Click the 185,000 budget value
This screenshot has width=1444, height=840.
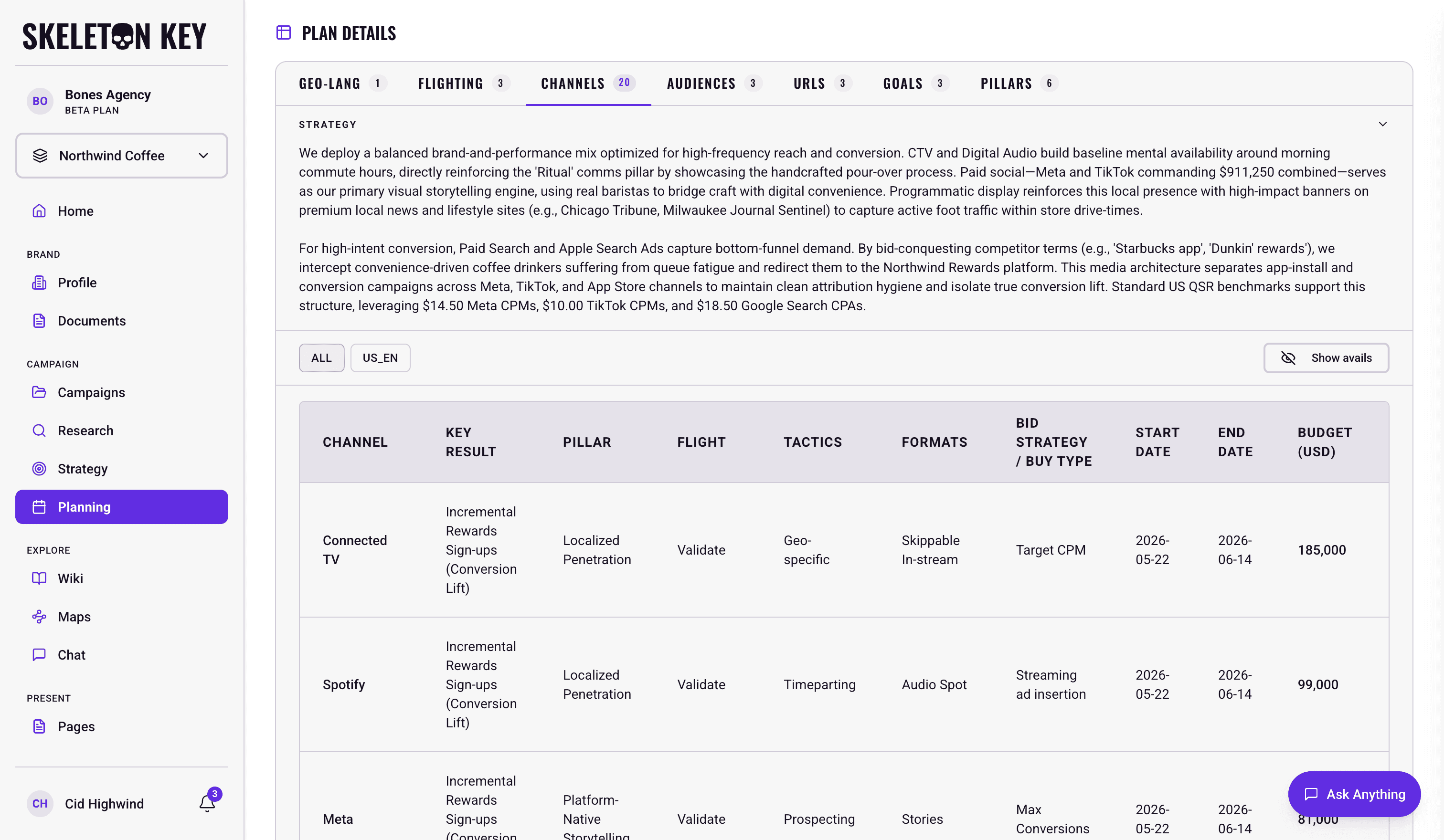(x=1322, y=550)
